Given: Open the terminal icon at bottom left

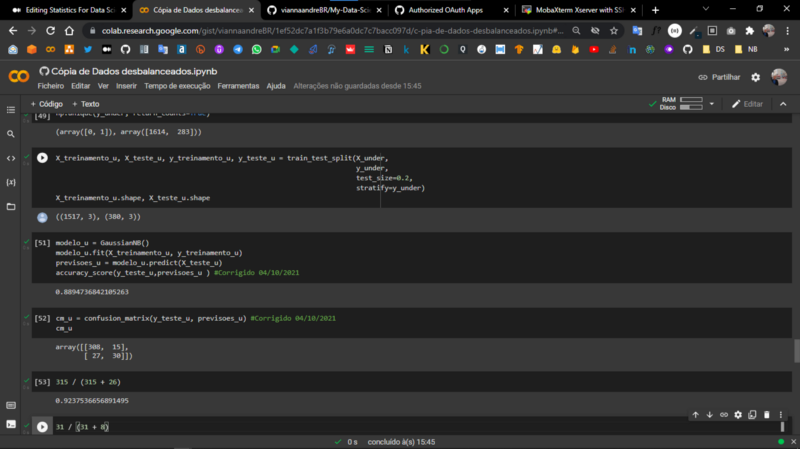Looking at the screenshot, I should [x=11, y=424].
